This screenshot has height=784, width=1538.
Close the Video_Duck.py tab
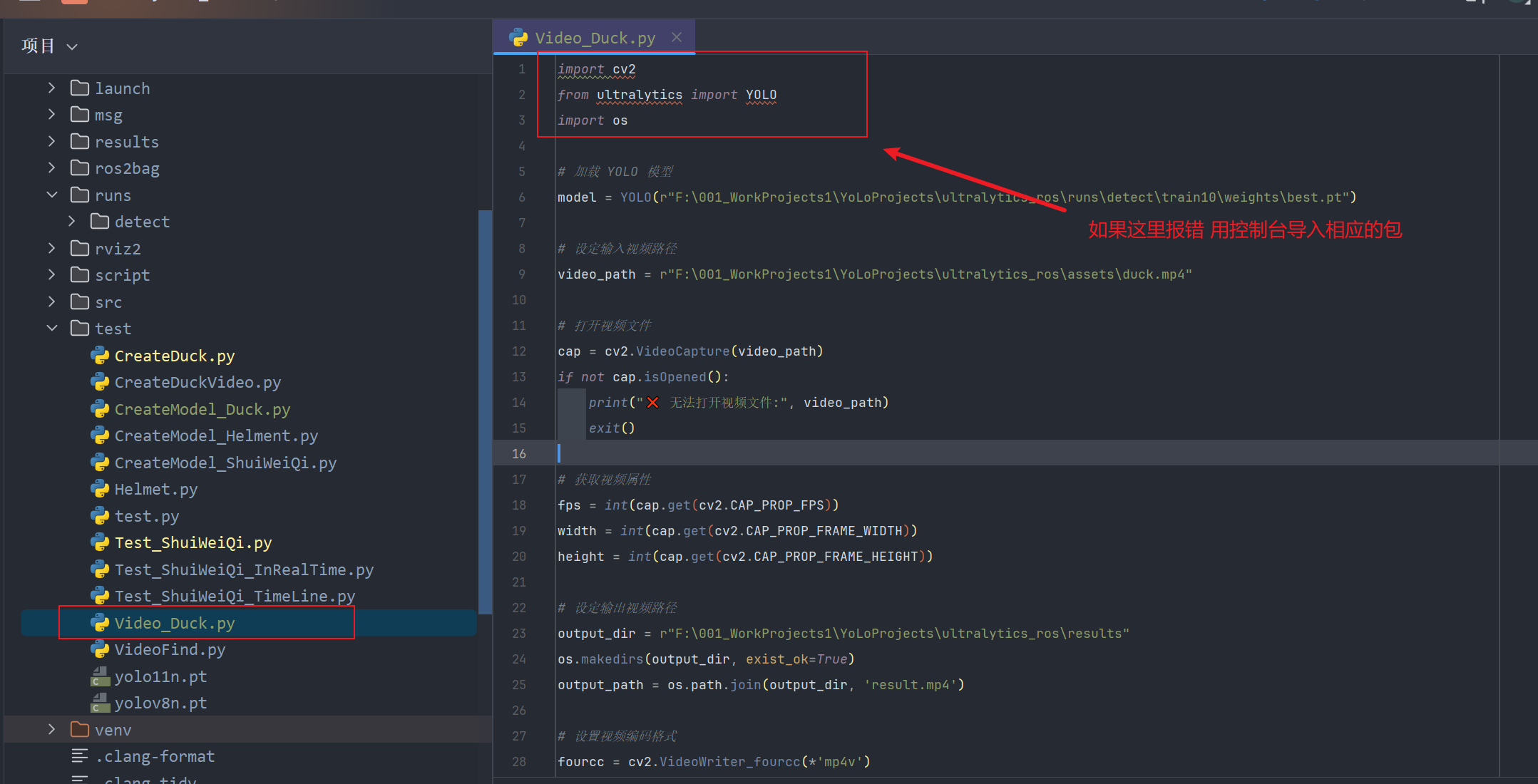point(676,36)
